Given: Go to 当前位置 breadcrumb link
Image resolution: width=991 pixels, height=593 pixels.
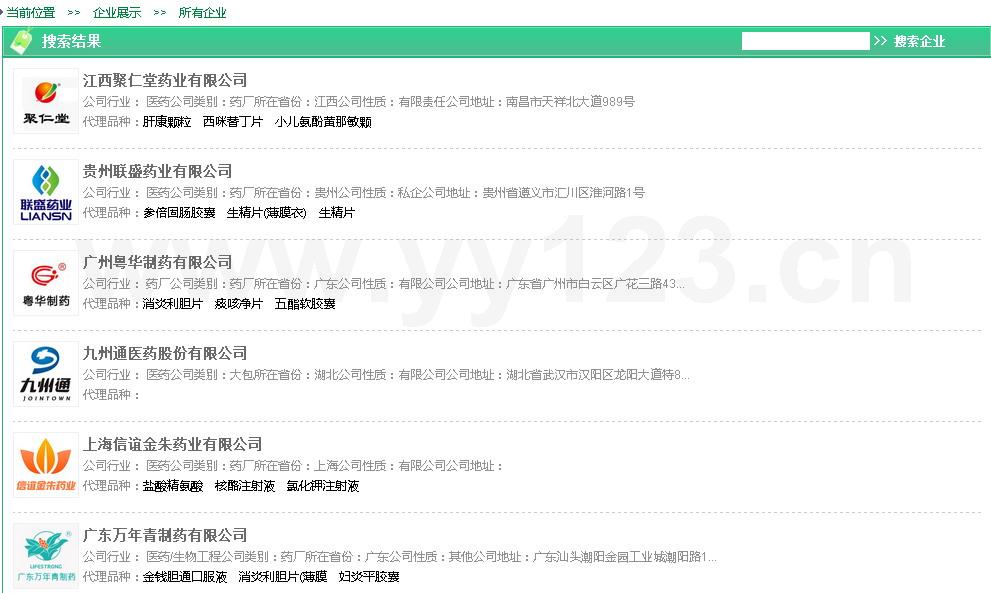Looking at the screenshot, I should click(x=30, y=13).
